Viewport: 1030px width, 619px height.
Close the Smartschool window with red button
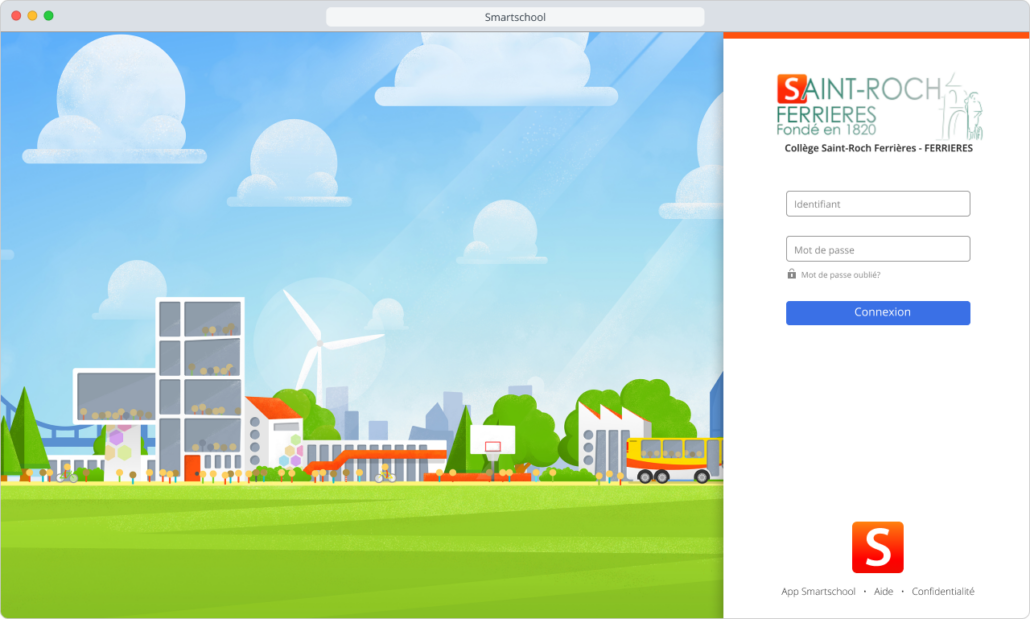click(17, 16)
